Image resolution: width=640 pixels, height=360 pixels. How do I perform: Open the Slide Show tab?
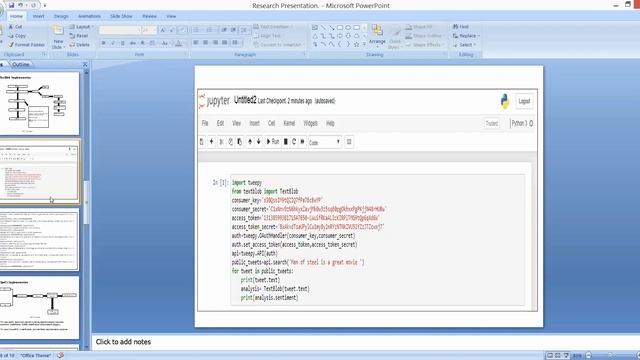click(121, 16)
